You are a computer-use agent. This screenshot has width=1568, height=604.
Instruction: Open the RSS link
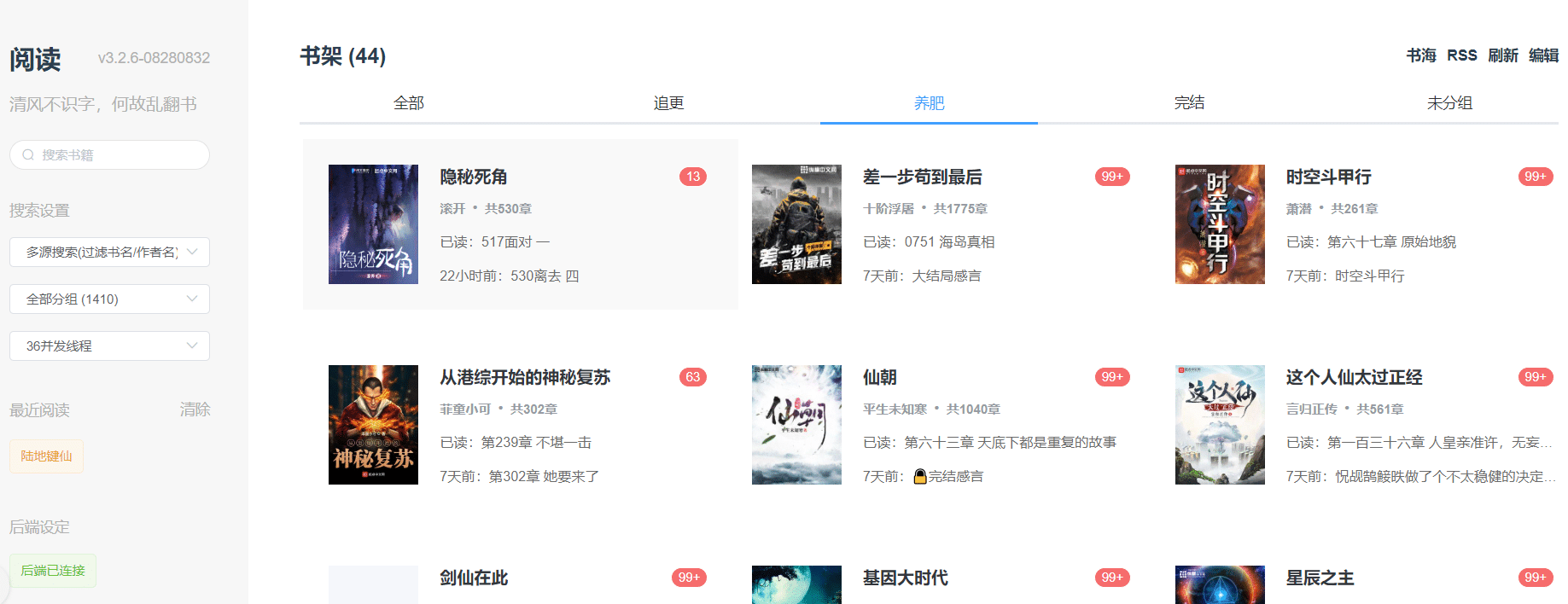point(1462,55)
